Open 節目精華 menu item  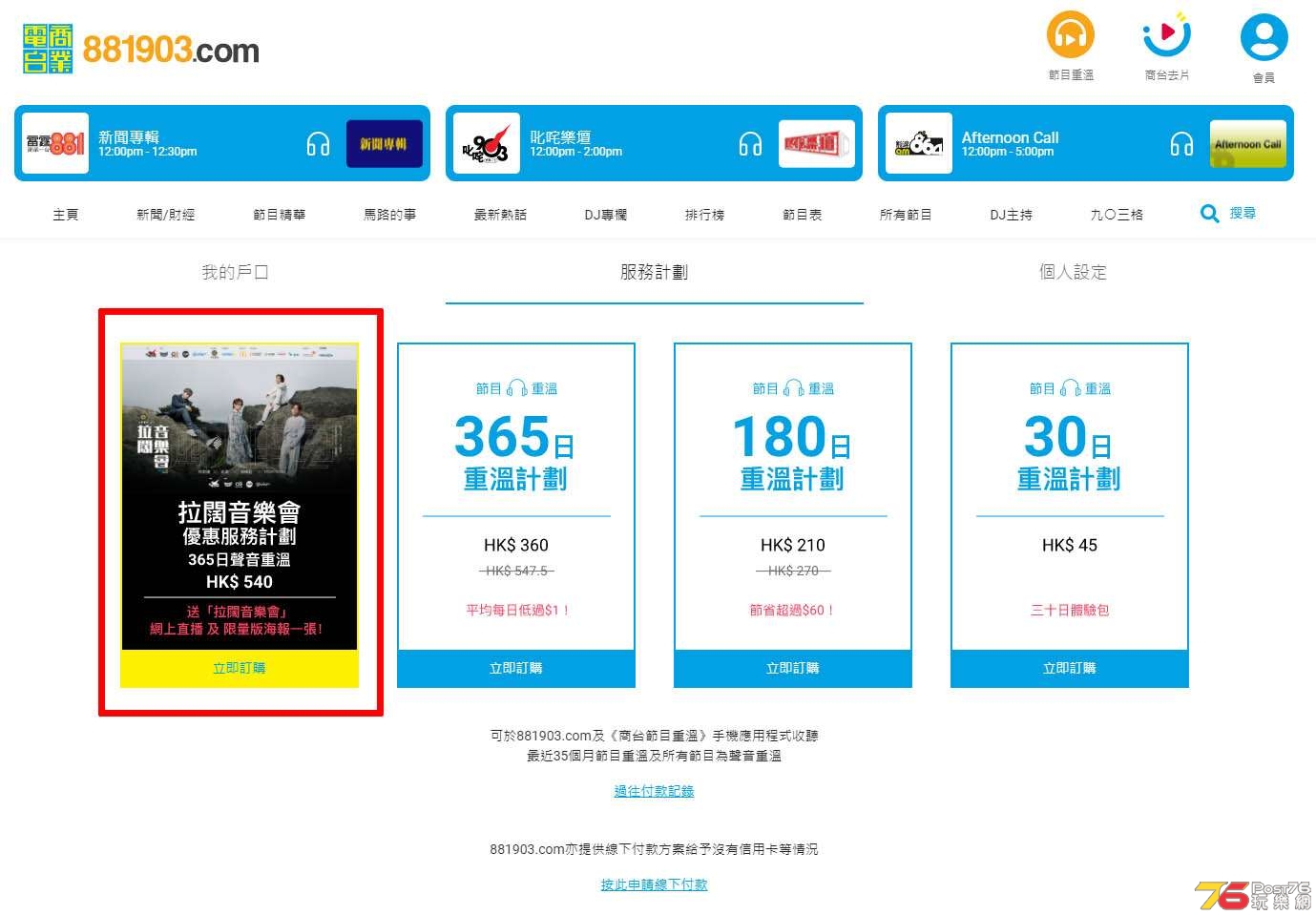coord(279,215)
